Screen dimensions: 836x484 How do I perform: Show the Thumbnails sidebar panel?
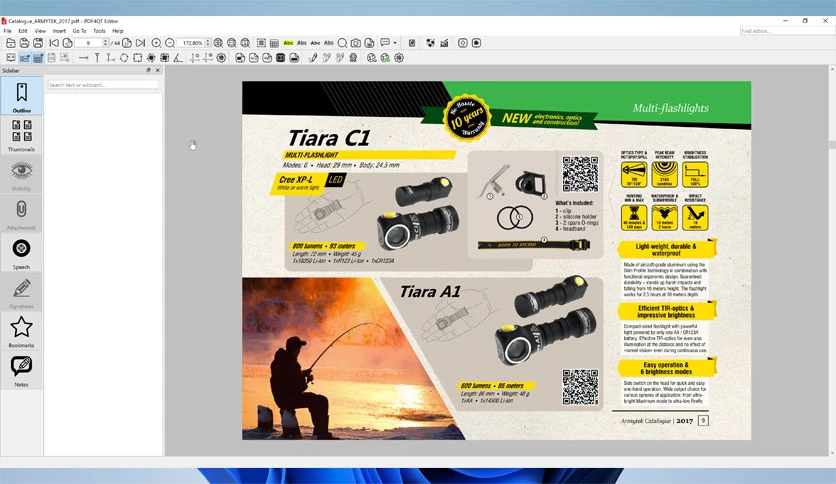point(21,135)
